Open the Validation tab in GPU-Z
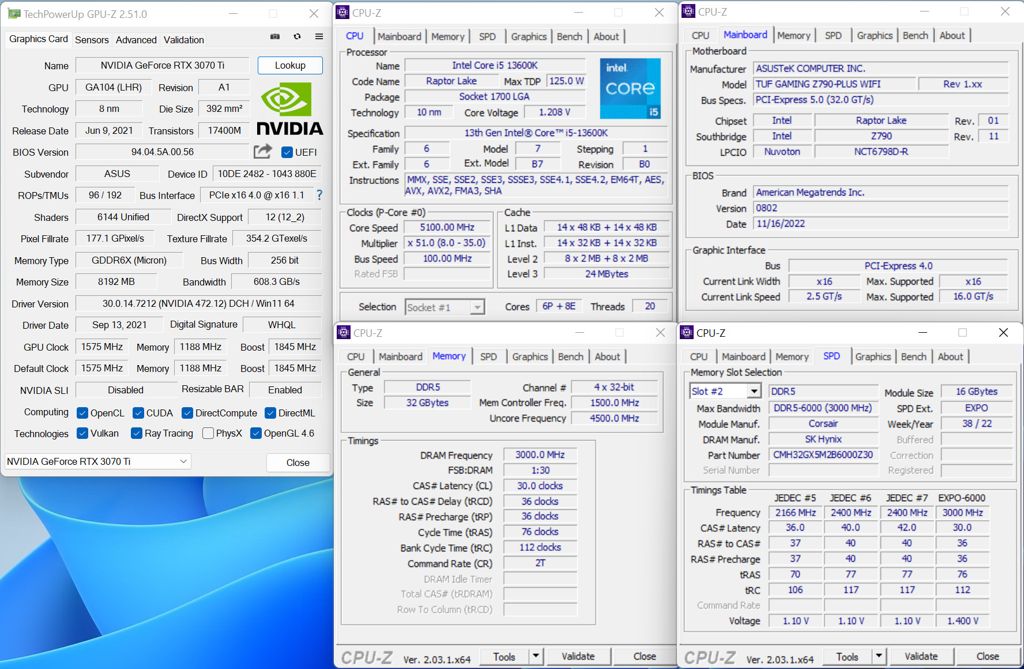The image size is (1024, 669). point(184,40)
